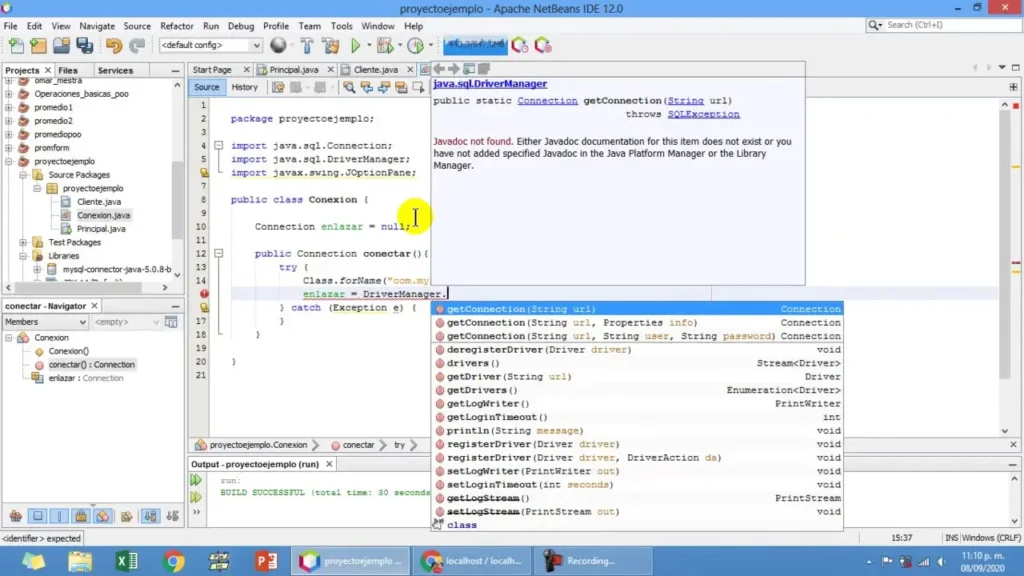Expand the Test Packages folder
The height and width of the screenshot is (576, 1024).
[24, 242]
